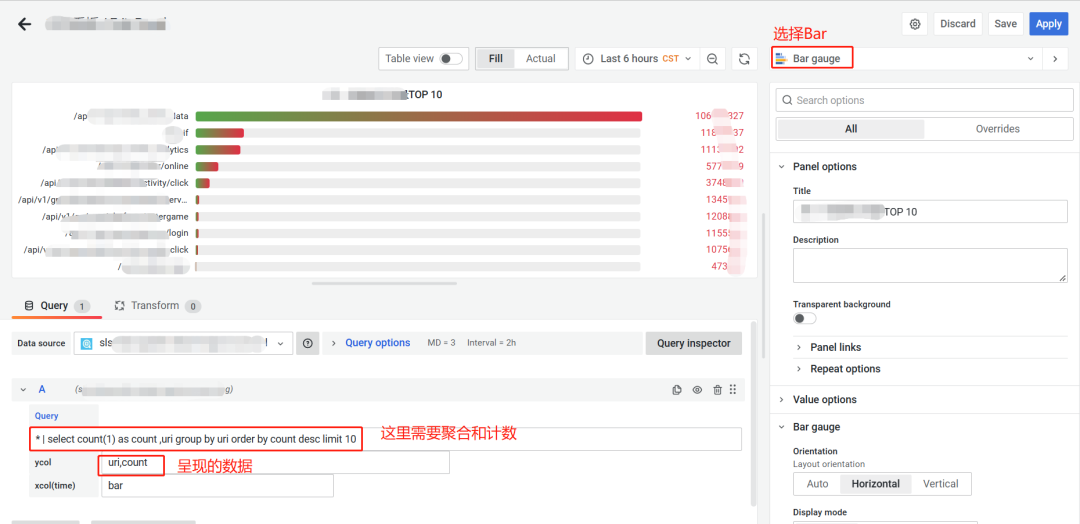Expand the side pane arrow next to Bar gauge
Image resolution: width=1080 pixels, height=524 pixels.
[1055, 59]
